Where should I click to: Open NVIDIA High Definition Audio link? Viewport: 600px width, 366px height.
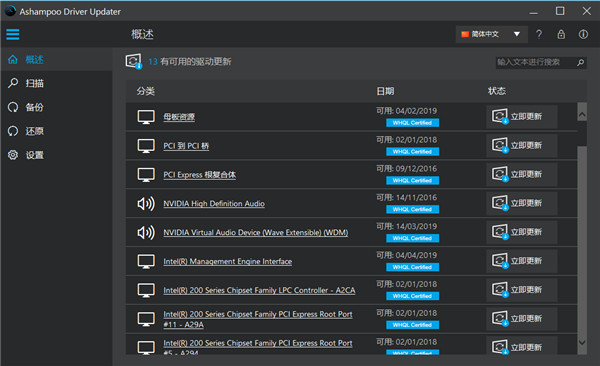pyautogui.click(x=214, y=204)
